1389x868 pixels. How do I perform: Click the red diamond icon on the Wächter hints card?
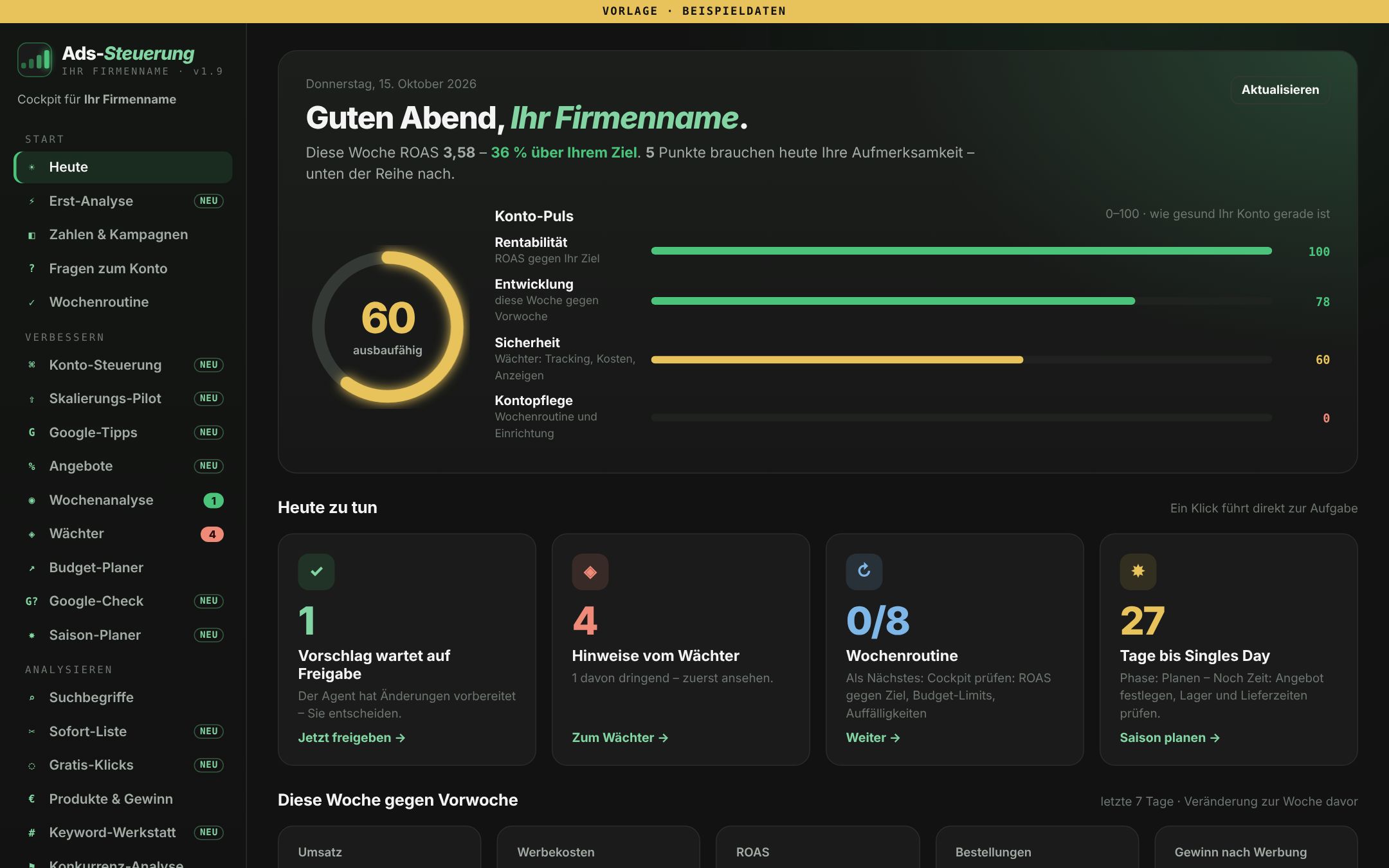590,572
